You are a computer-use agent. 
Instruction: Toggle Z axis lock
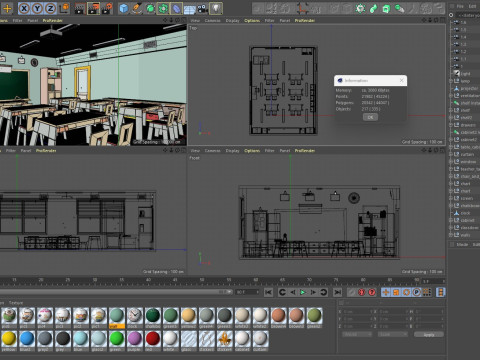click(50, 8)
